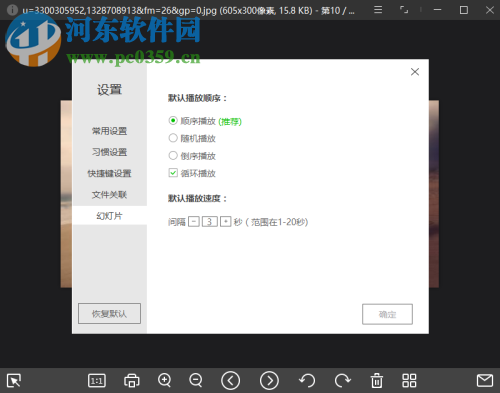Delete the current image with trash icon
Image resolution: width=500 pixels, height=393 pixels.
click(377, 380)
